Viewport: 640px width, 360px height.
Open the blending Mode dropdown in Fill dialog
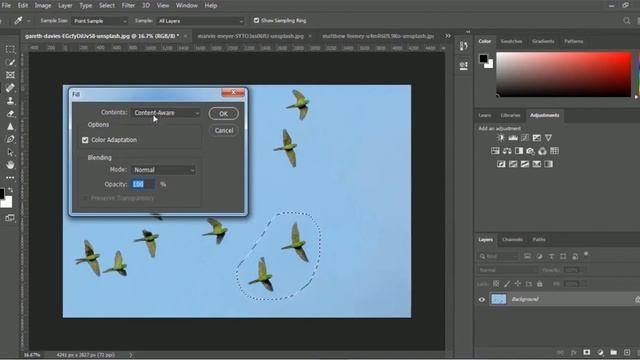point(163,170)
